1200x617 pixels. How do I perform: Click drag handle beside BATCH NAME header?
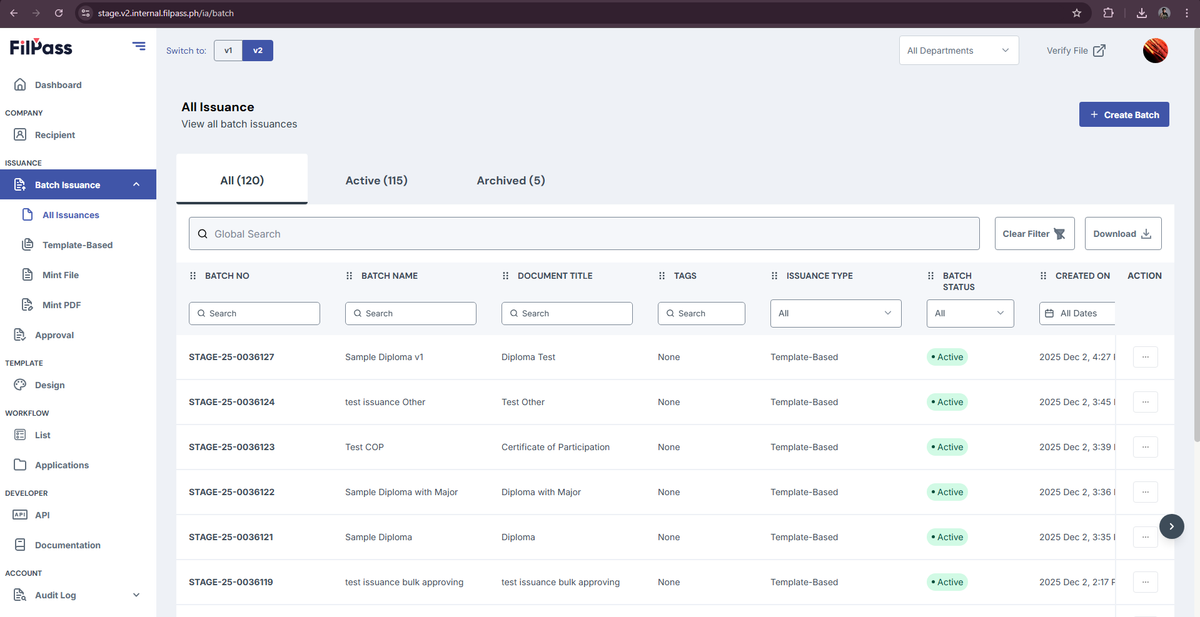pyautogui.click(x=349, y=276)
